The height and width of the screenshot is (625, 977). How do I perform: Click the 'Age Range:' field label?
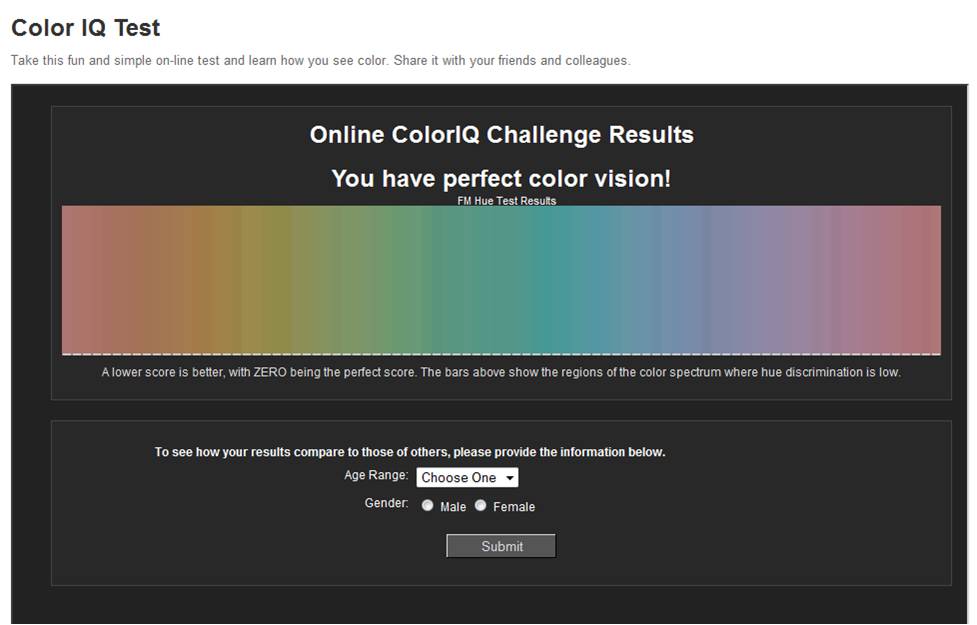[x=376, y=476]
